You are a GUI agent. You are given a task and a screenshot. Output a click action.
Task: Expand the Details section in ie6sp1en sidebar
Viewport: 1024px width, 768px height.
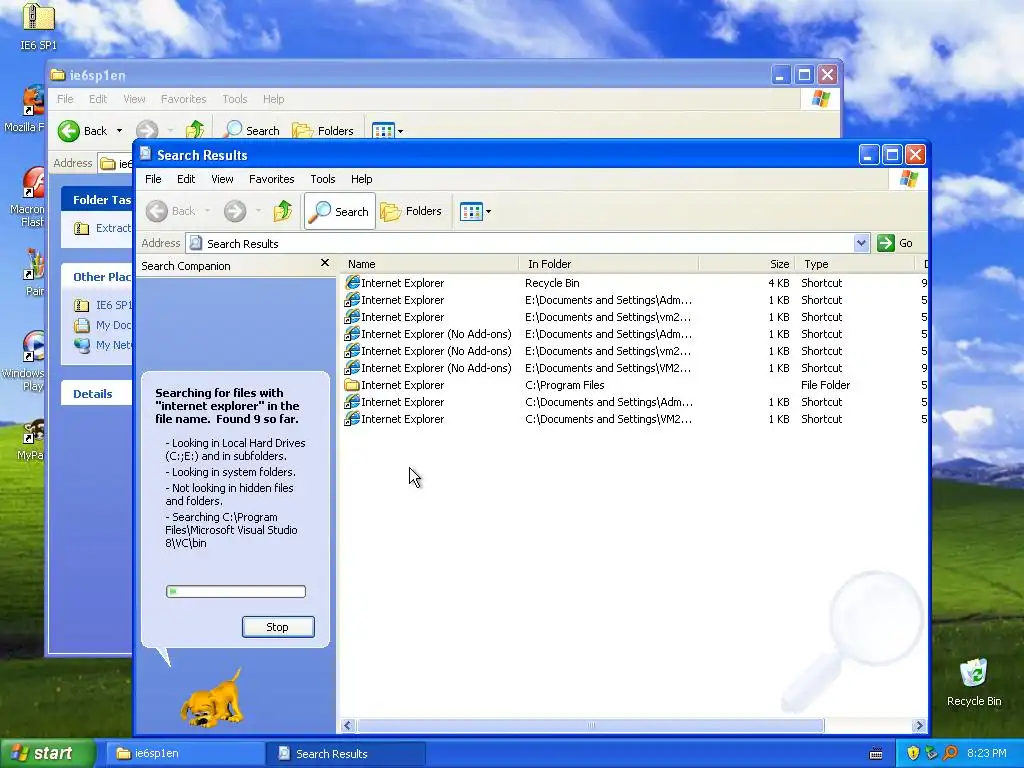click(93, 394)
